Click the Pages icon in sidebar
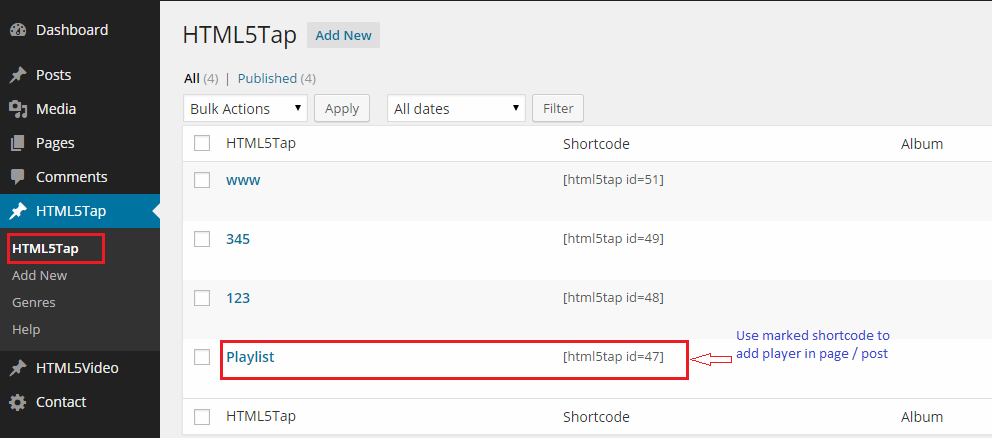Viewport: 992px width, 438px height. point(18,144)
